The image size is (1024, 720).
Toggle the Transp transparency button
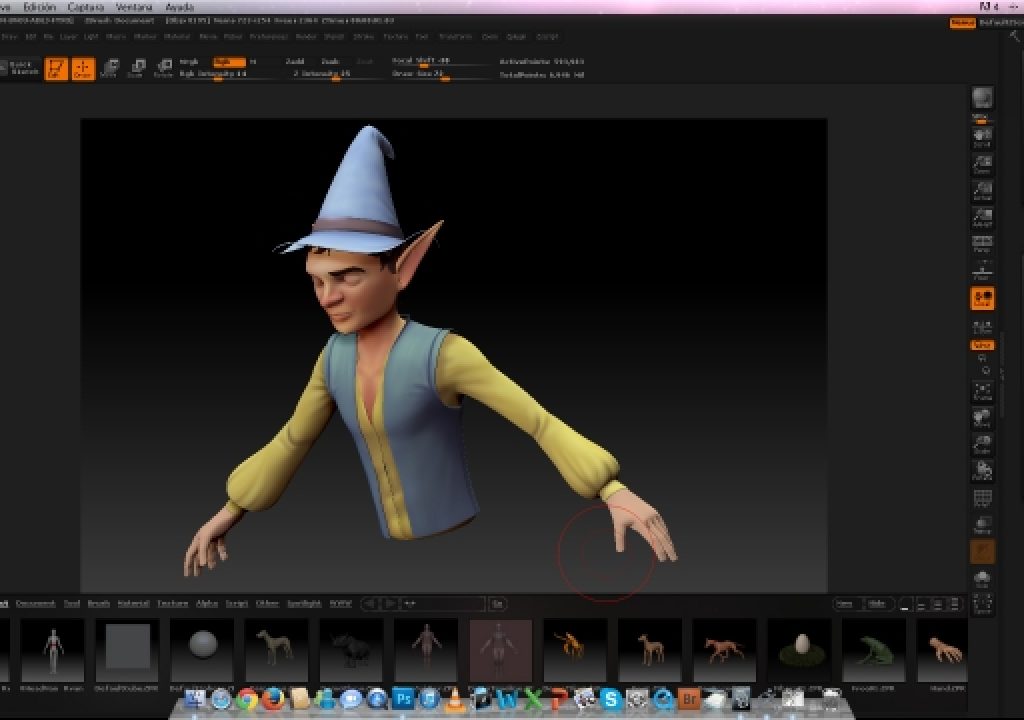(982, 525)
